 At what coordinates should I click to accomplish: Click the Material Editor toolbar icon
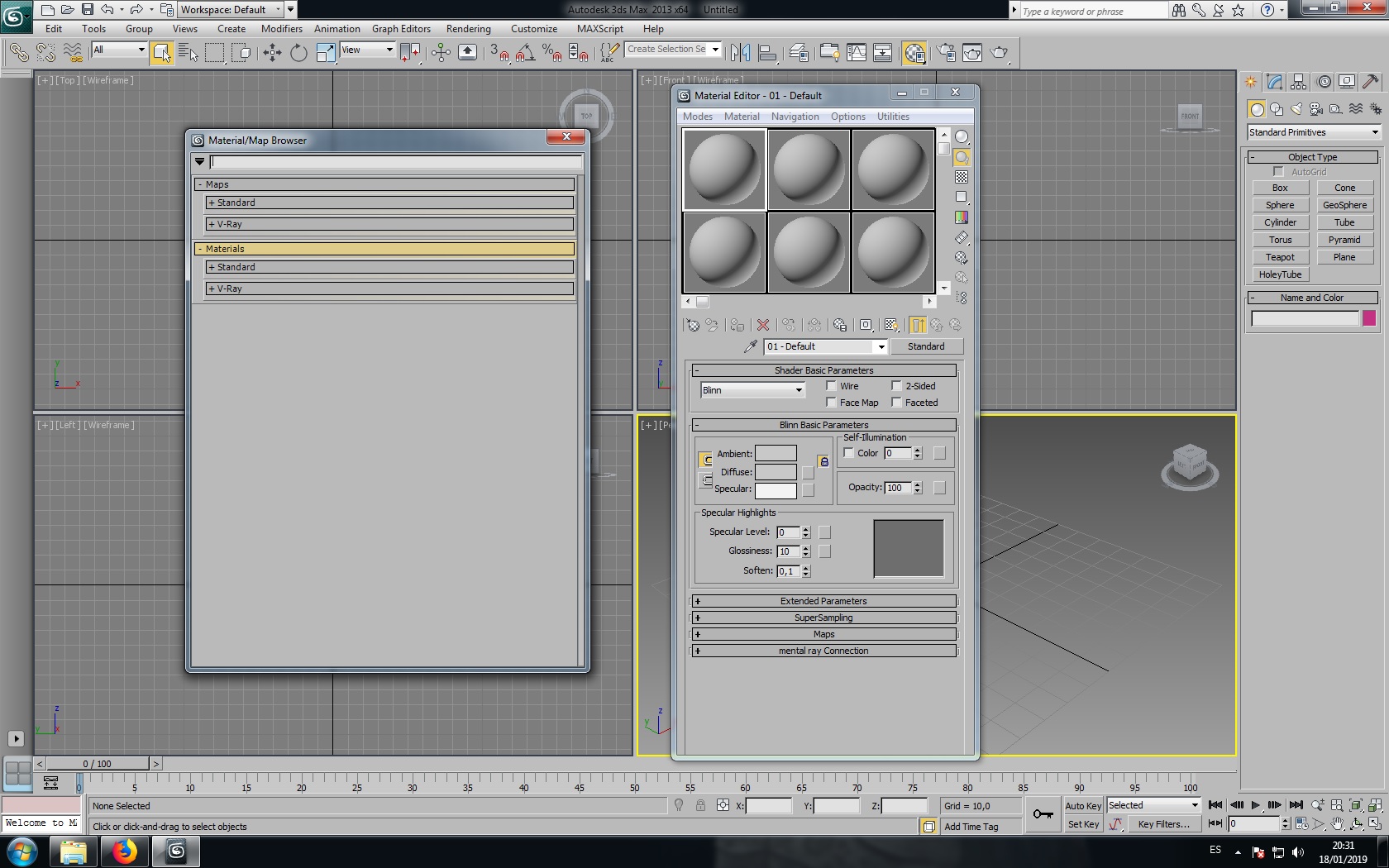914,53
